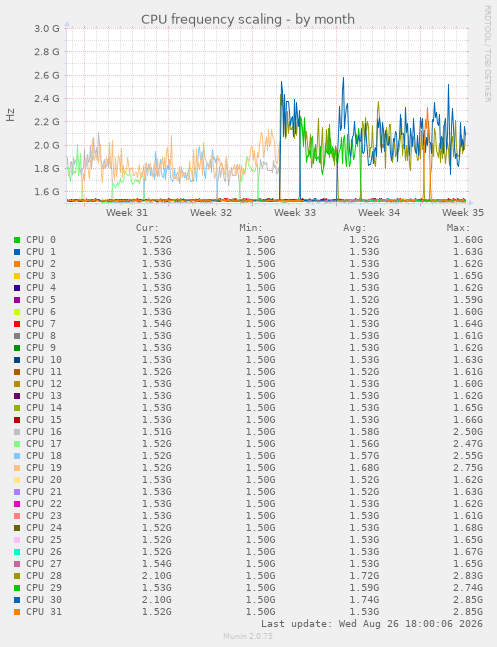Click CPU 16 current value 1.51G
This screenshot has width=497, height=647.
[156, 432]
